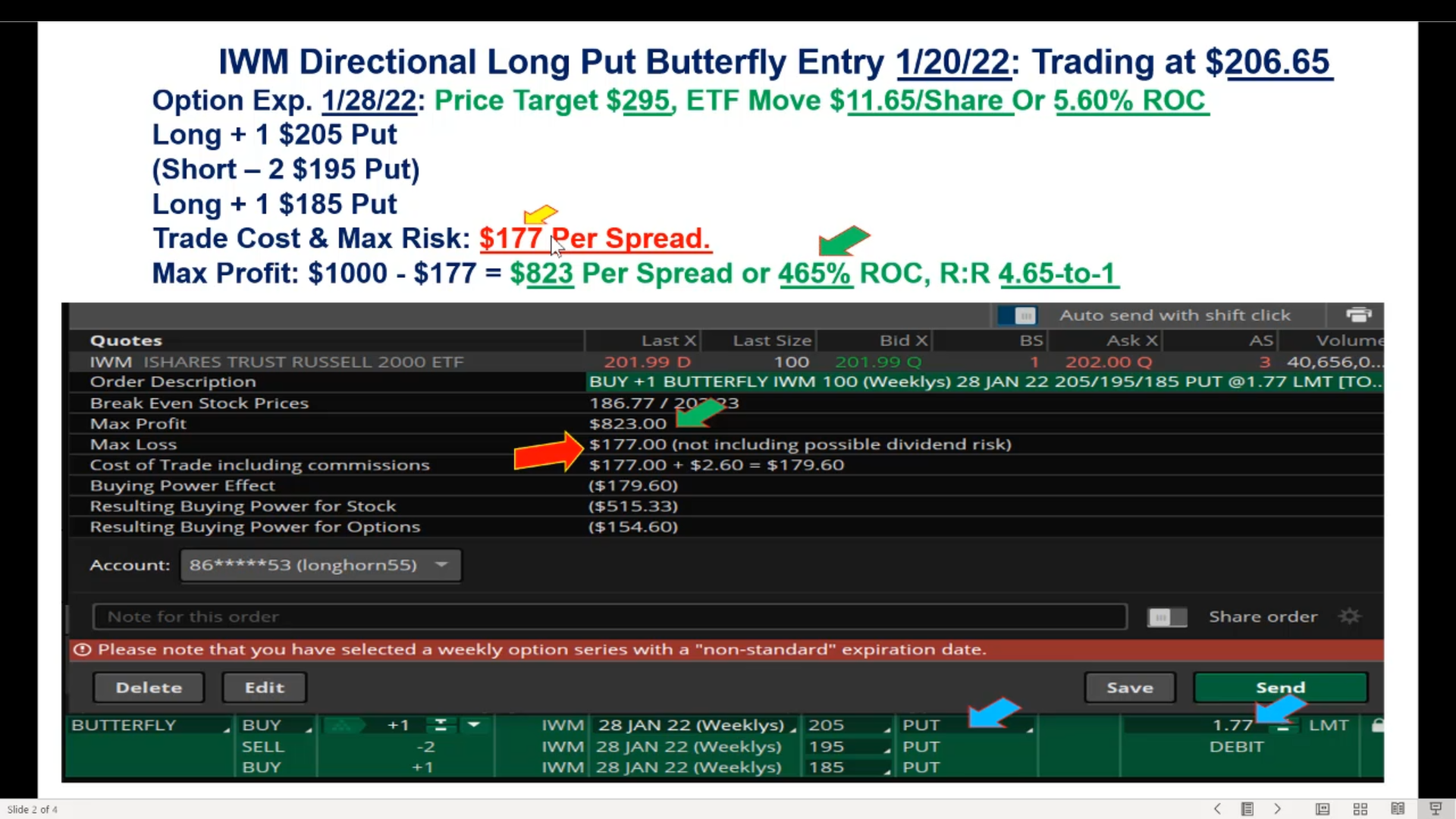This screenshot has width=1456, height=819.
Task: Open the 195 strike dropdown
Action: tap(848, 747)
